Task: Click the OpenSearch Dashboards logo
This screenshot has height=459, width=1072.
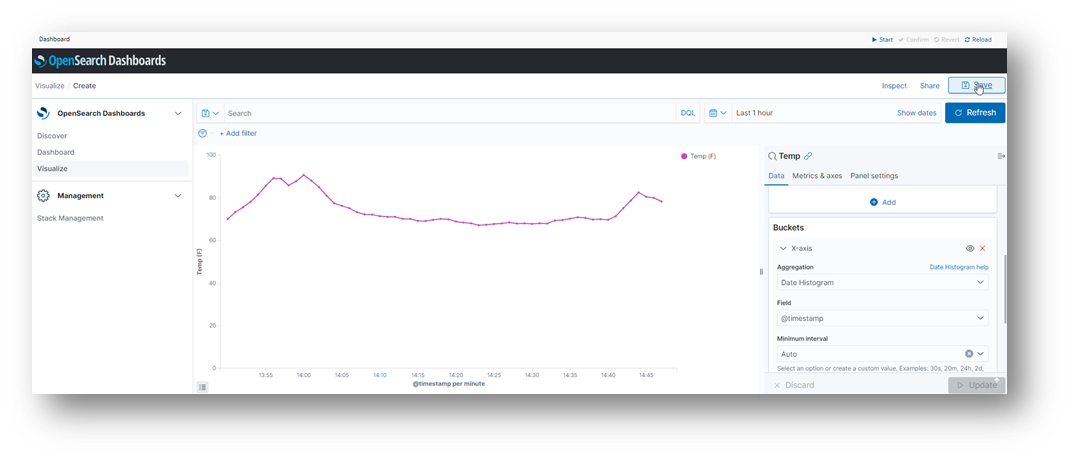Action: pyautogui.click(x=100, y=61)
